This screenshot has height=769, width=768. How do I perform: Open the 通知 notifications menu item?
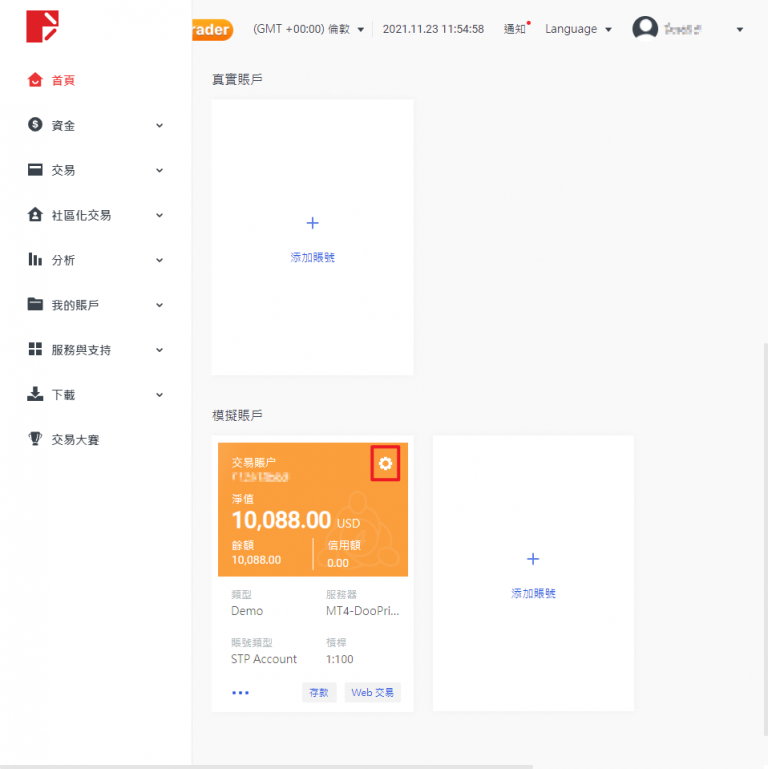click(515, 29)
